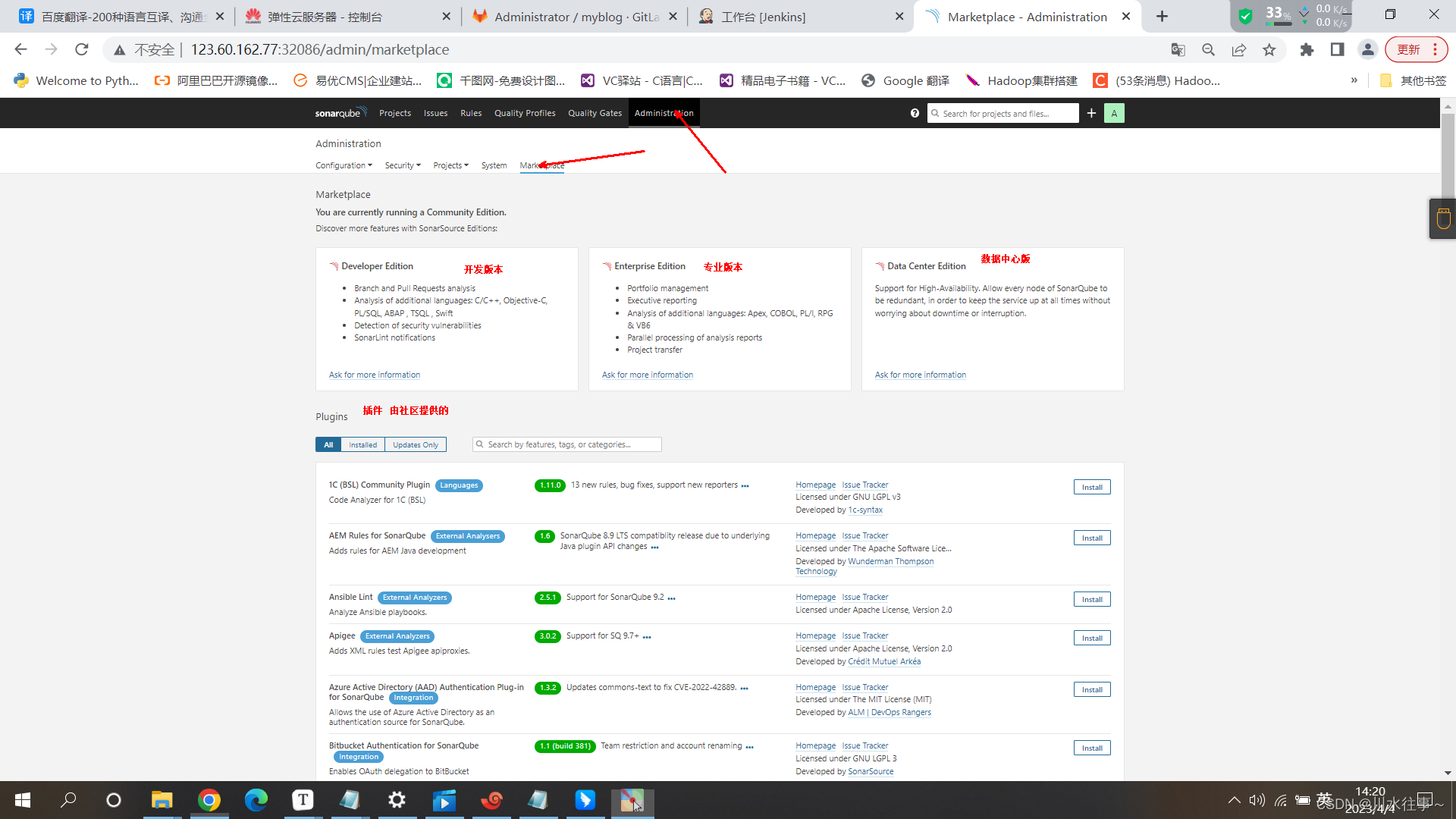Select the All plugins filter
This screenshot has height=819, width=1456.
(x=328, y=445)
